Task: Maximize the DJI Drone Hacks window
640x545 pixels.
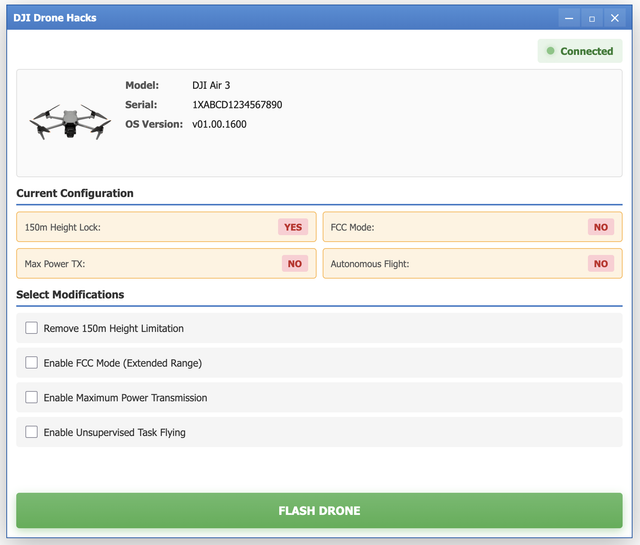Action: point(592,18)
